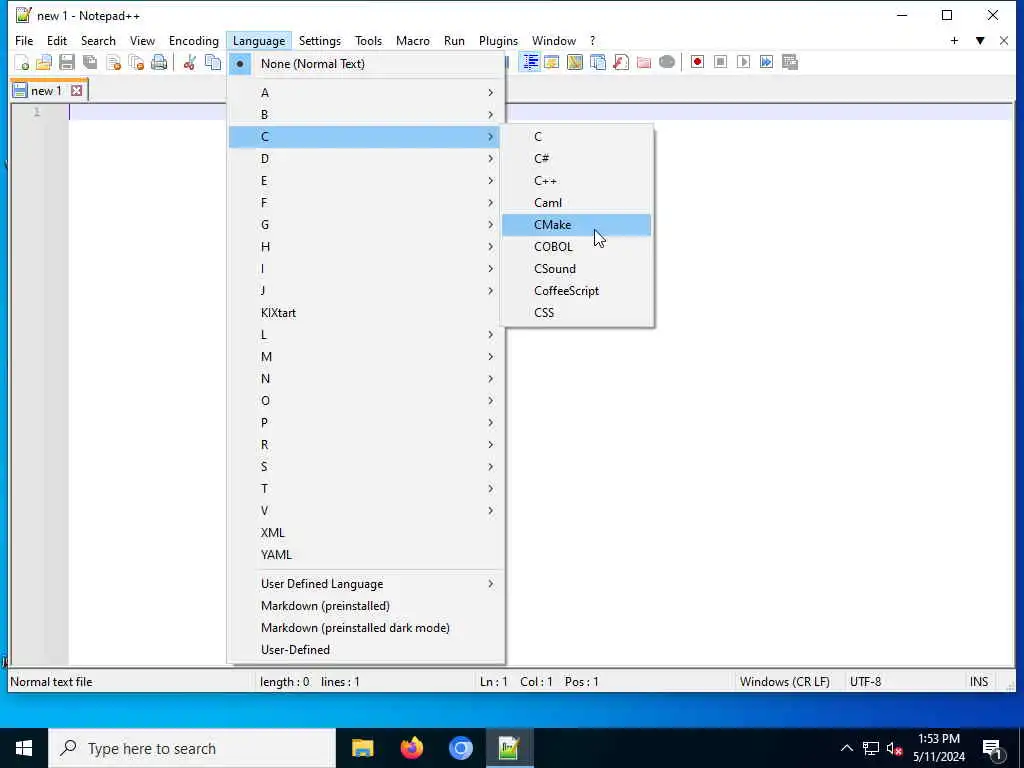1024x768 pixels.
Task: Open the Plugins menu
Action: click(498, 40)
